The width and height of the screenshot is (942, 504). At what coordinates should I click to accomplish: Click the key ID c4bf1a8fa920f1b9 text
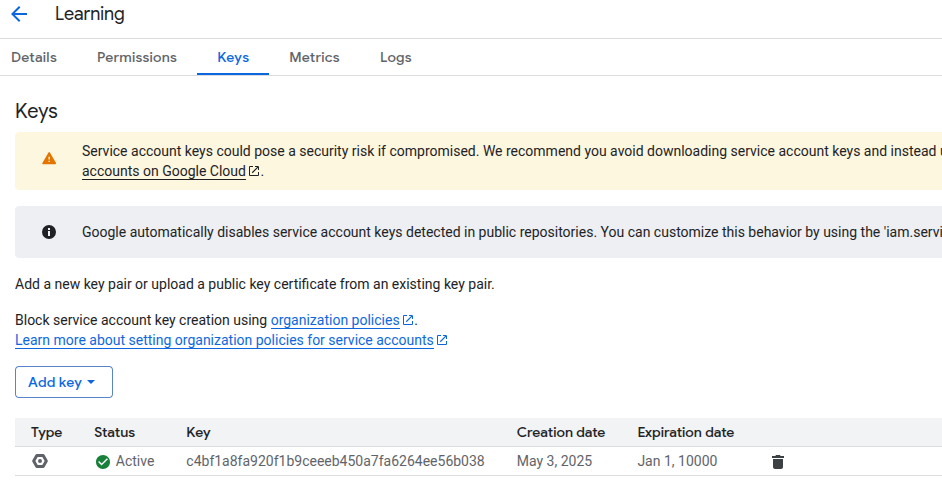click(x=335, y=462)
